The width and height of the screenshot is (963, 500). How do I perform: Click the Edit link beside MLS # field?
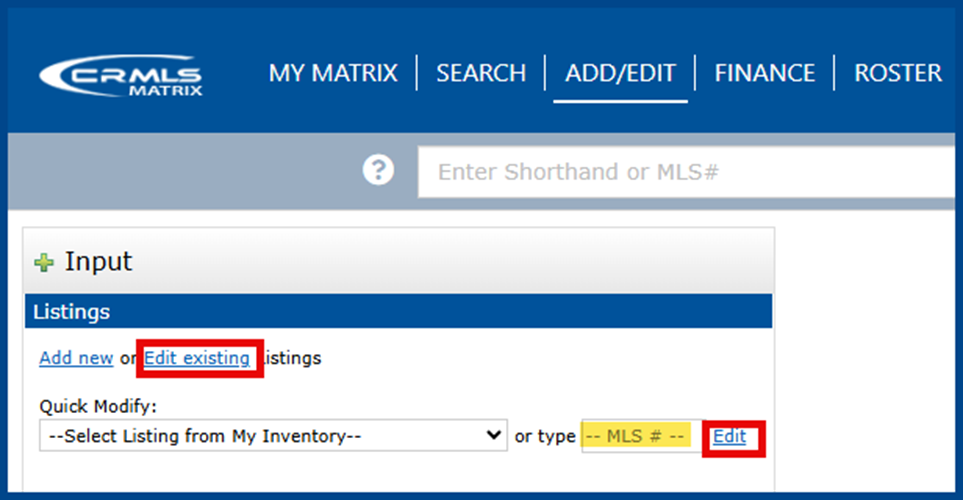729,436
